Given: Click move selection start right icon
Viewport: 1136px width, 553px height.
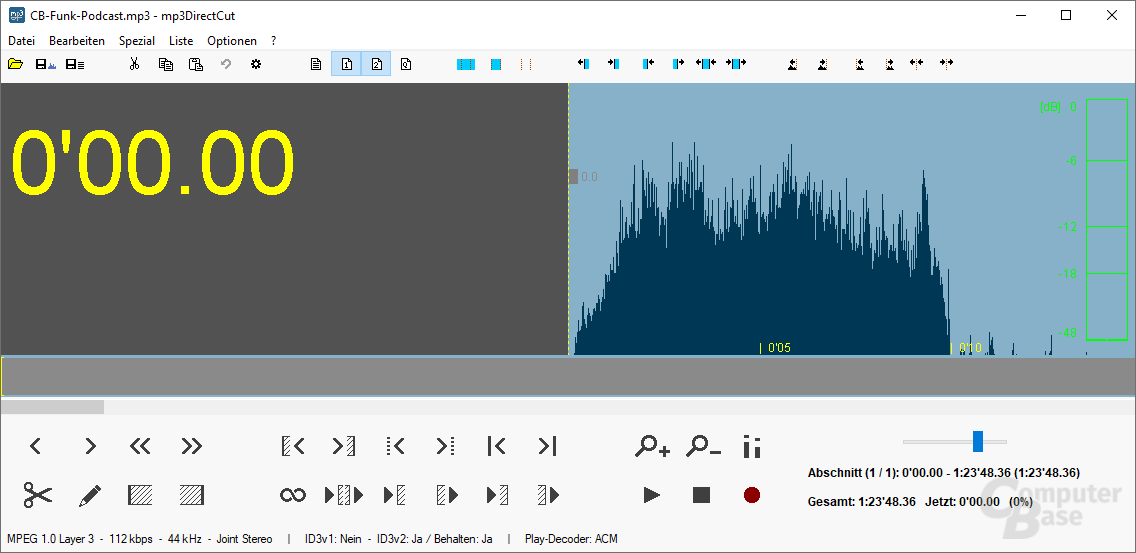Looking at the screenshot, I should tap(614, 64).
